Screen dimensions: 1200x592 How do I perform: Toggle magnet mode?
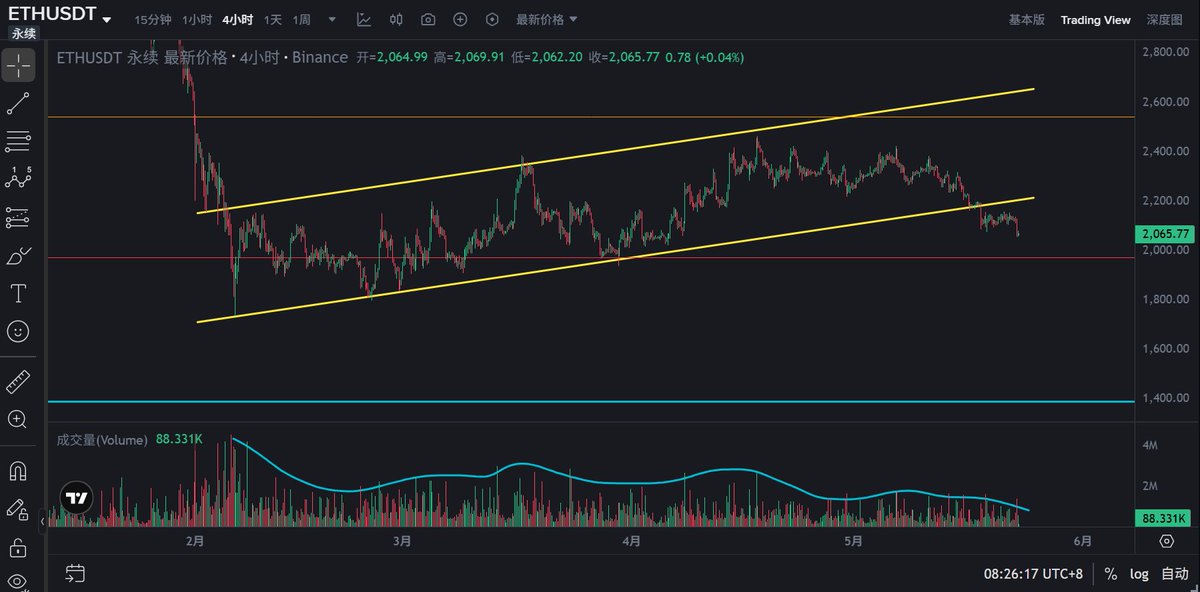click(x=18, y=470)
